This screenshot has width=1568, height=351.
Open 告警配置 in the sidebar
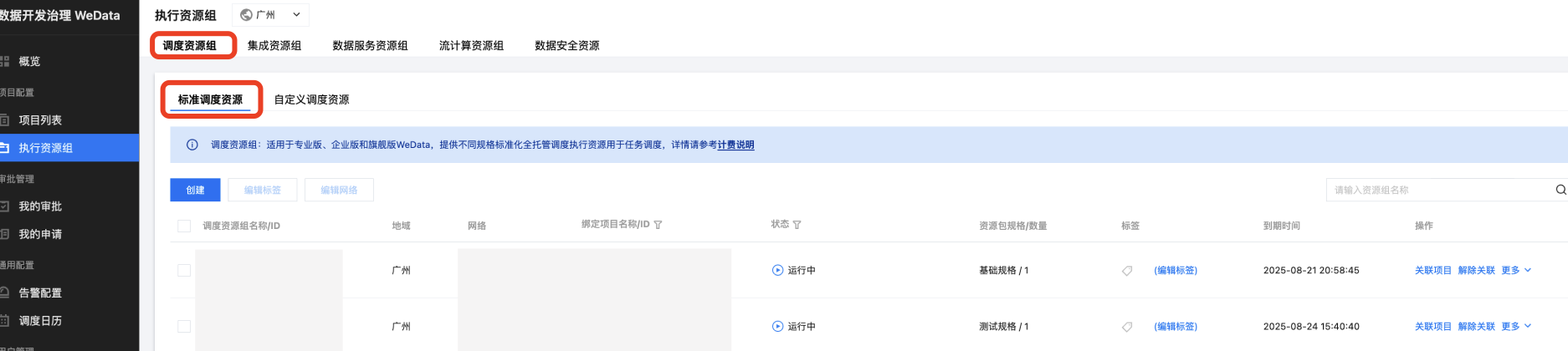click(40, 293)
